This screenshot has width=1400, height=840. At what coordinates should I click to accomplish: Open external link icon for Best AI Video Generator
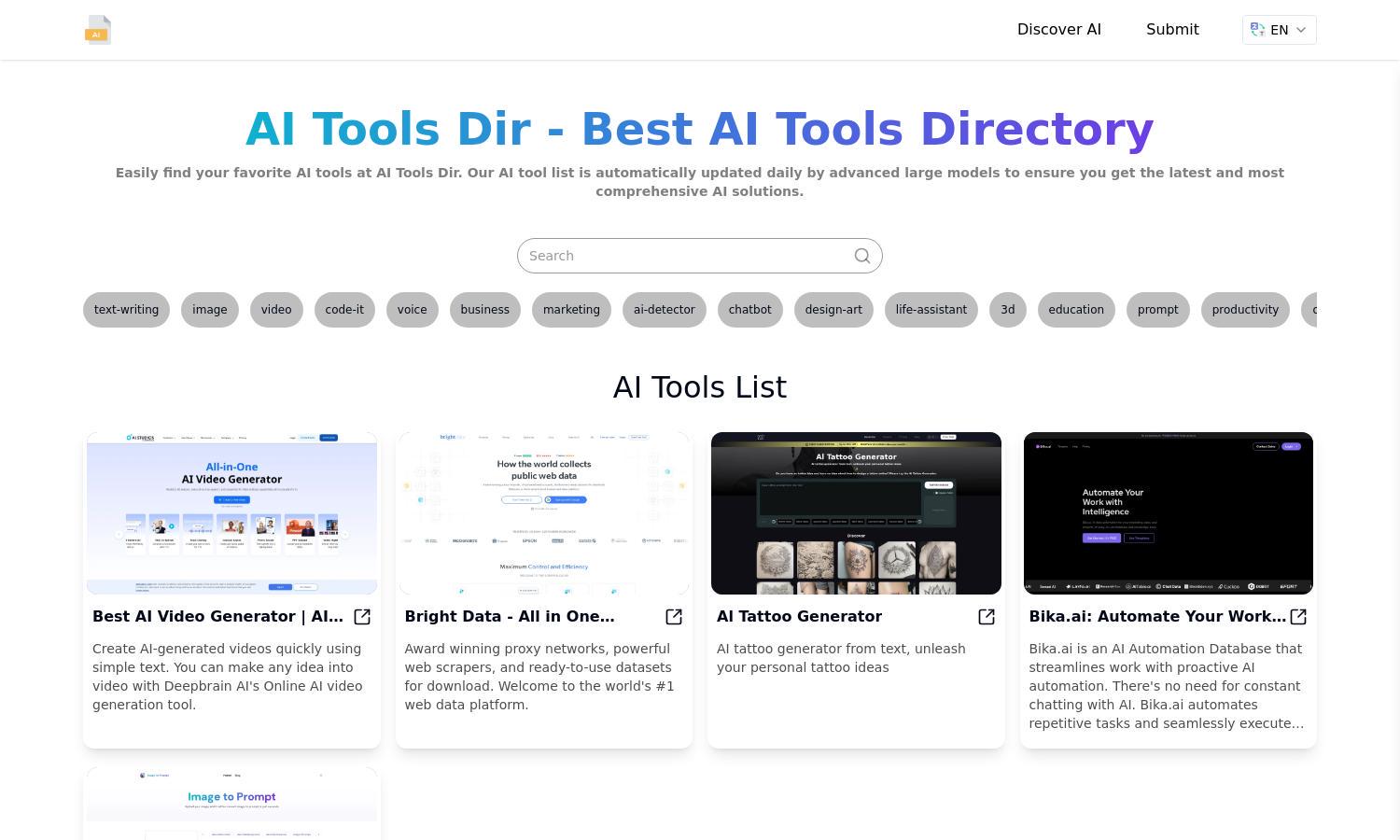point(362,617)
